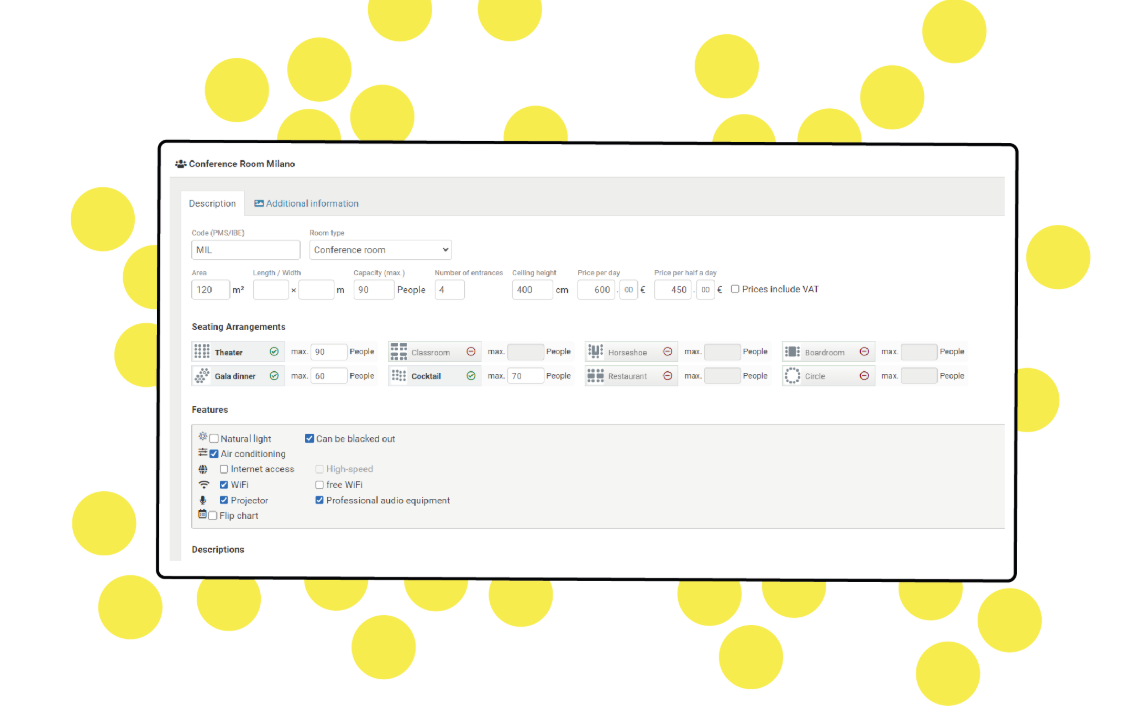Click the Theater seating layout icon

click(x=201, y=352)
